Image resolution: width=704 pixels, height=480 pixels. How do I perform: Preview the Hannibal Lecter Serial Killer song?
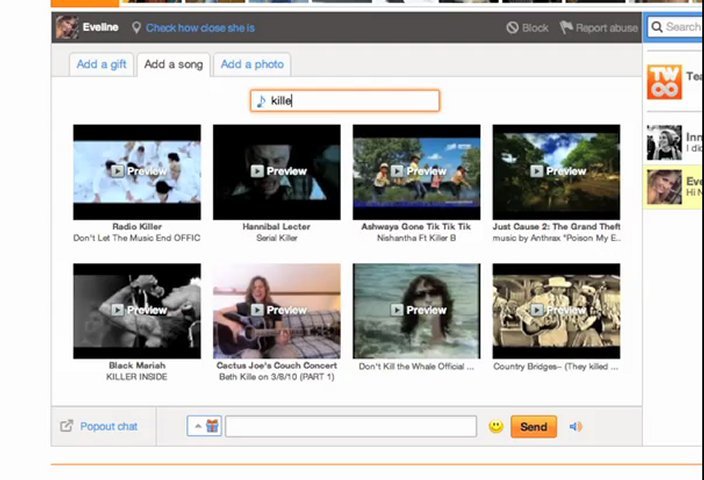(277, 172)
